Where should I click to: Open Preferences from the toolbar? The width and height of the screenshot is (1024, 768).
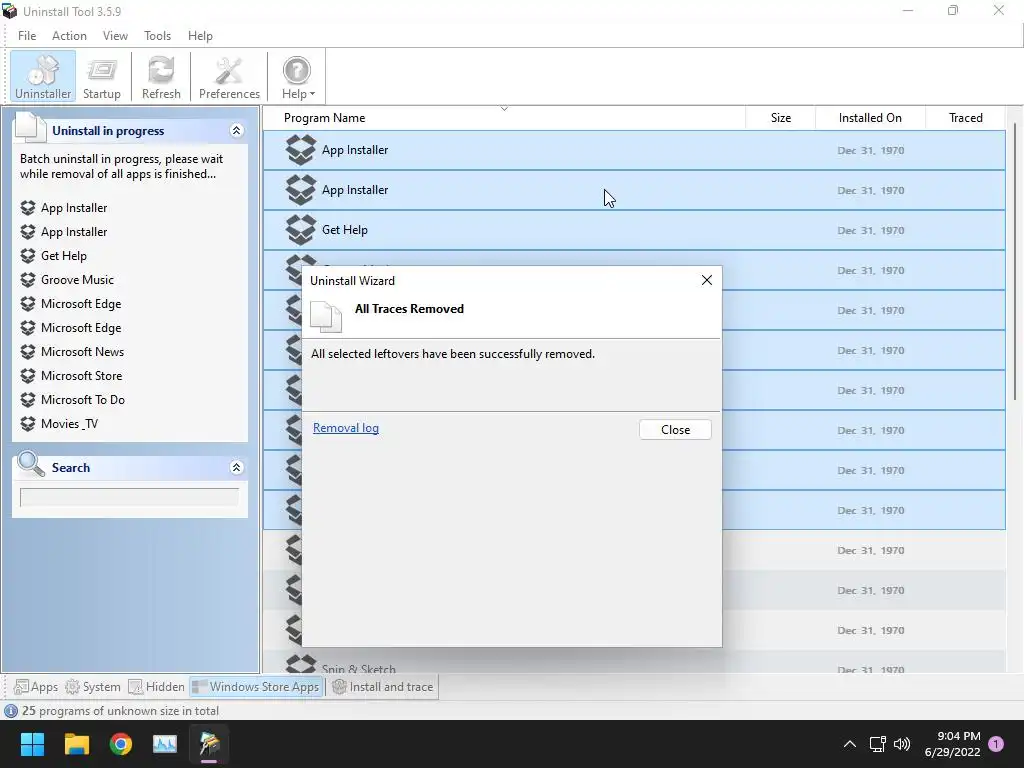click(229, 76)
